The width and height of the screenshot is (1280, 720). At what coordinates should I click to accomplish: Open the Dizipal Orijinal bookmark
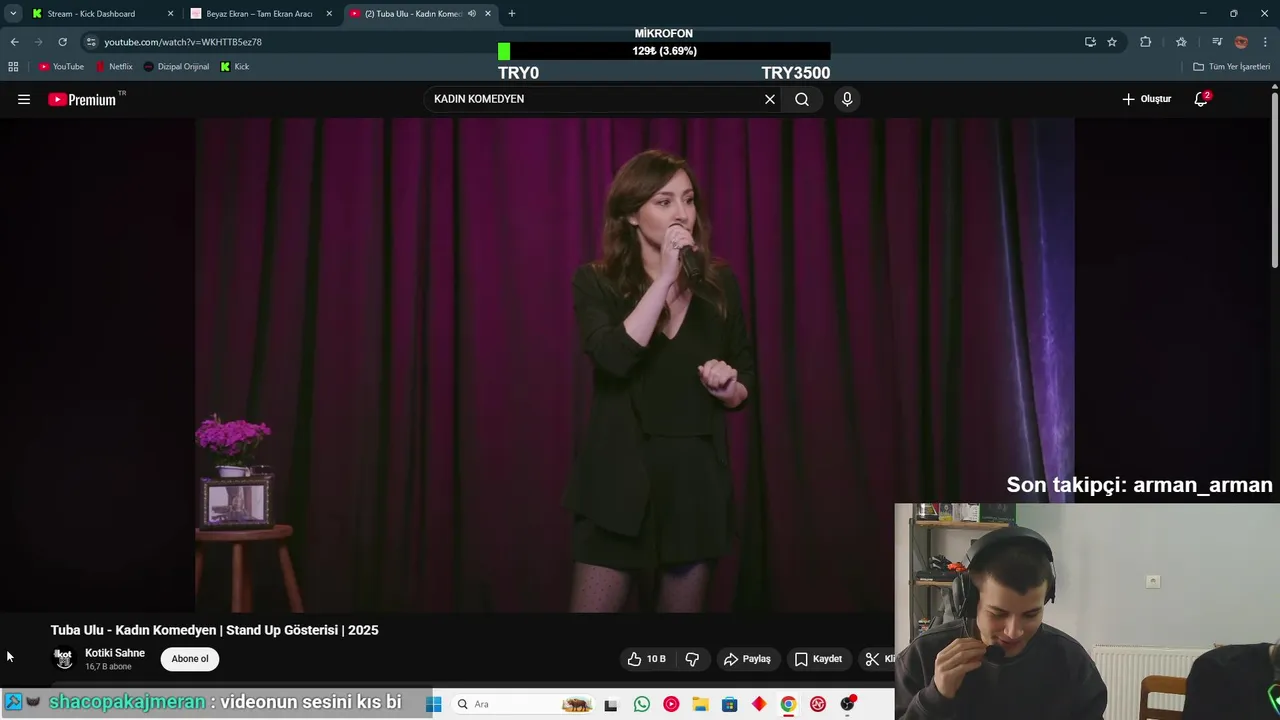[x=176, y=67]
